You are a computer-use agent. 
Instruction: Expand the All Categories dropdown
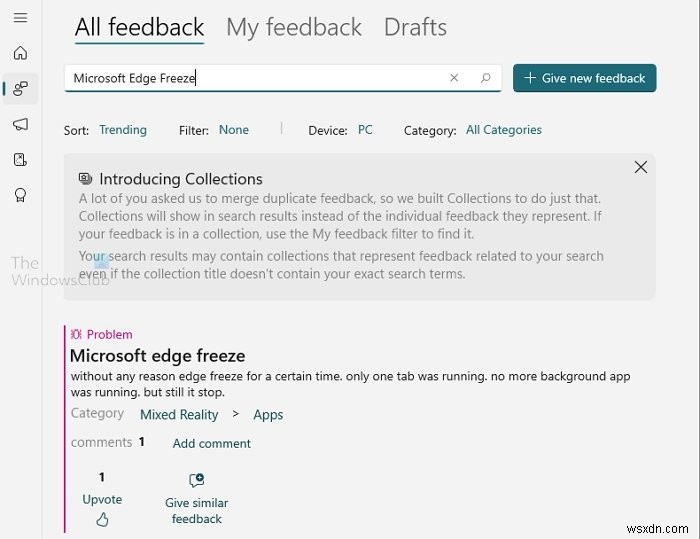coord(503,130)
